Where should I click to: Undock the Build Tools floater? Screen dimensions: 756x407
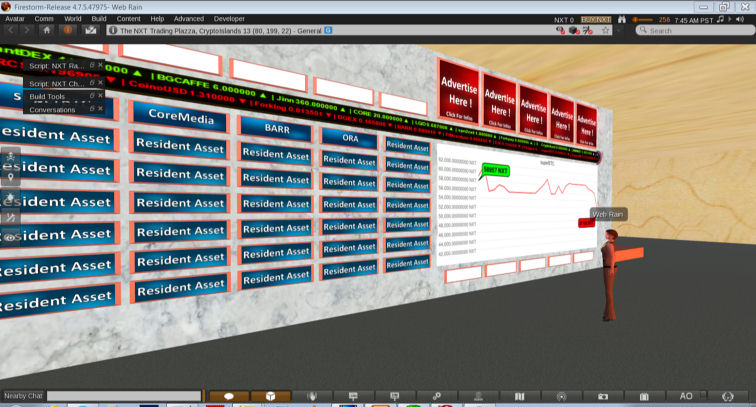click(x=92, y=95)
